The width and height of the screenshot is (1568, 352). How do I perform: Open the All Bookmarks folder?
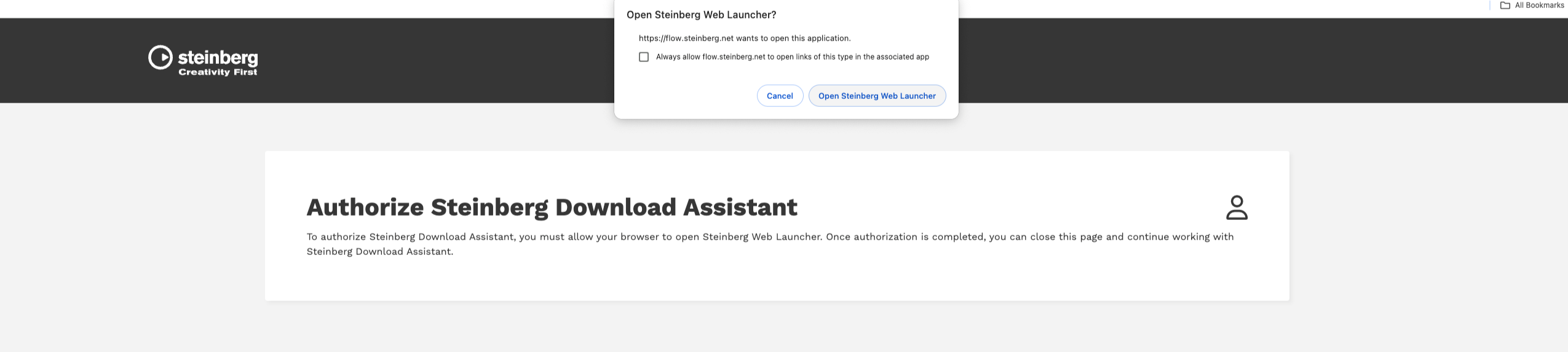click(1532, 6)
